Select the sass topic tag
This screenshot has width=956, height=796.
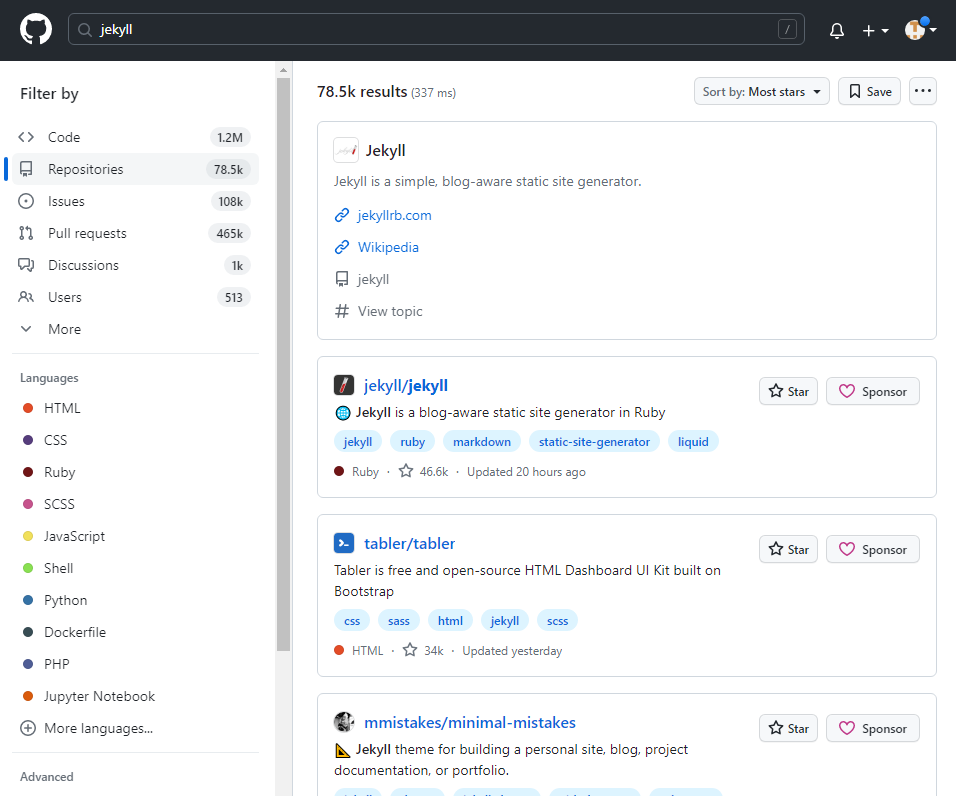point(399,621)
